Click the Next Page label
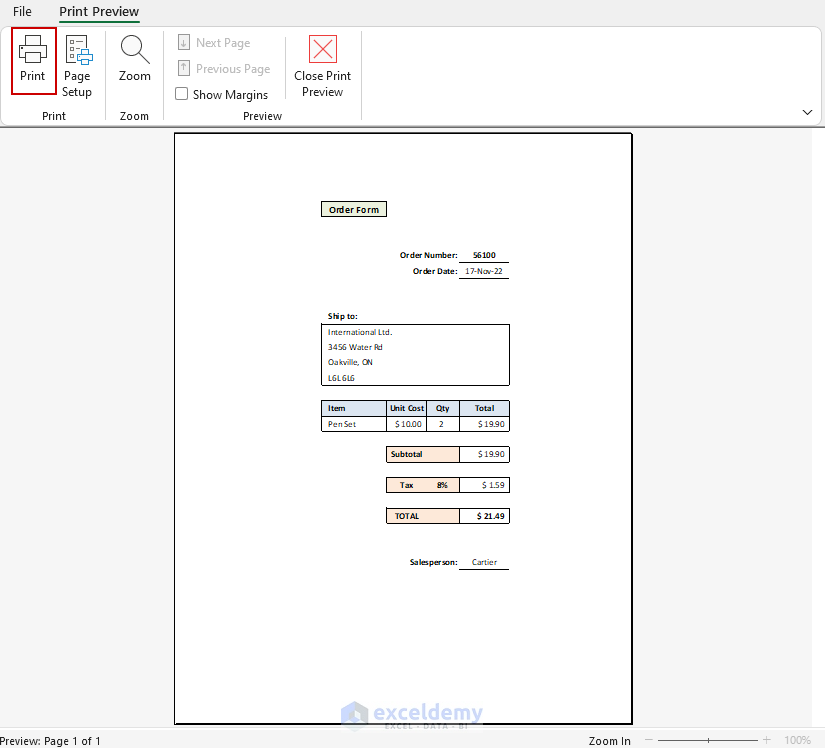The height and width of the screenshot is (748, 825). click(x=223, y=43)
